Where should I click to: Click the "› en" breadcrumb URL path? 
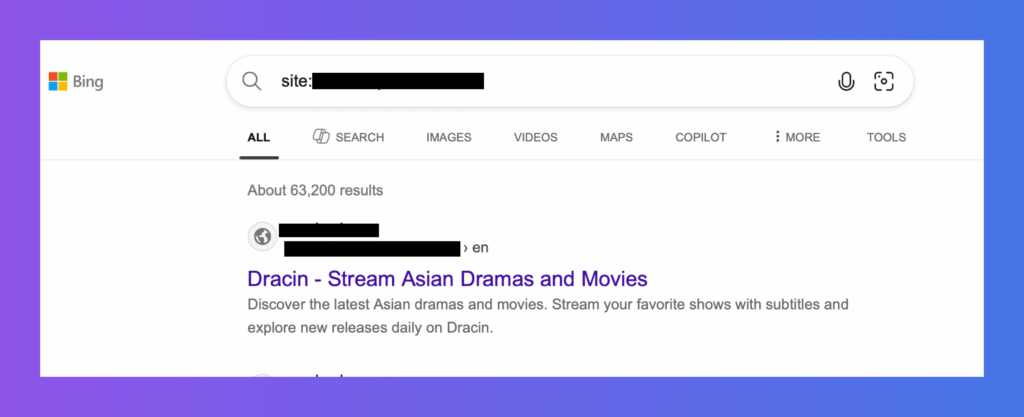click(476, 247)
